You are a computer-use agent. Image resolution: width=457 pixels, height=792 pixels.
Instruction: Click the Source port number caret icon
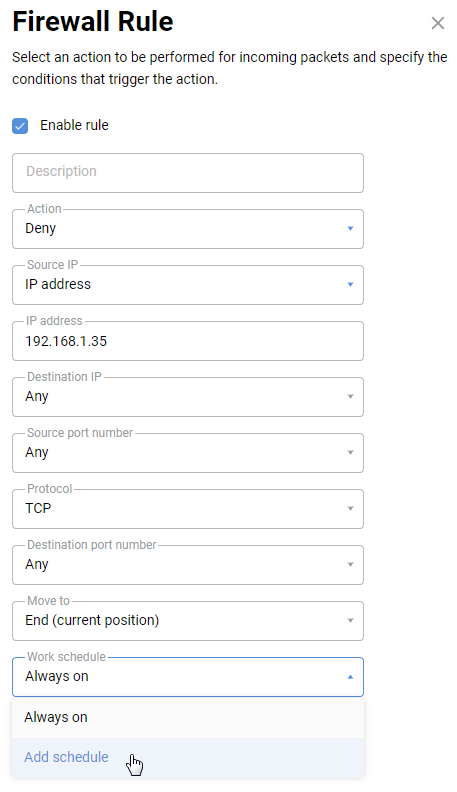(350, 453)
